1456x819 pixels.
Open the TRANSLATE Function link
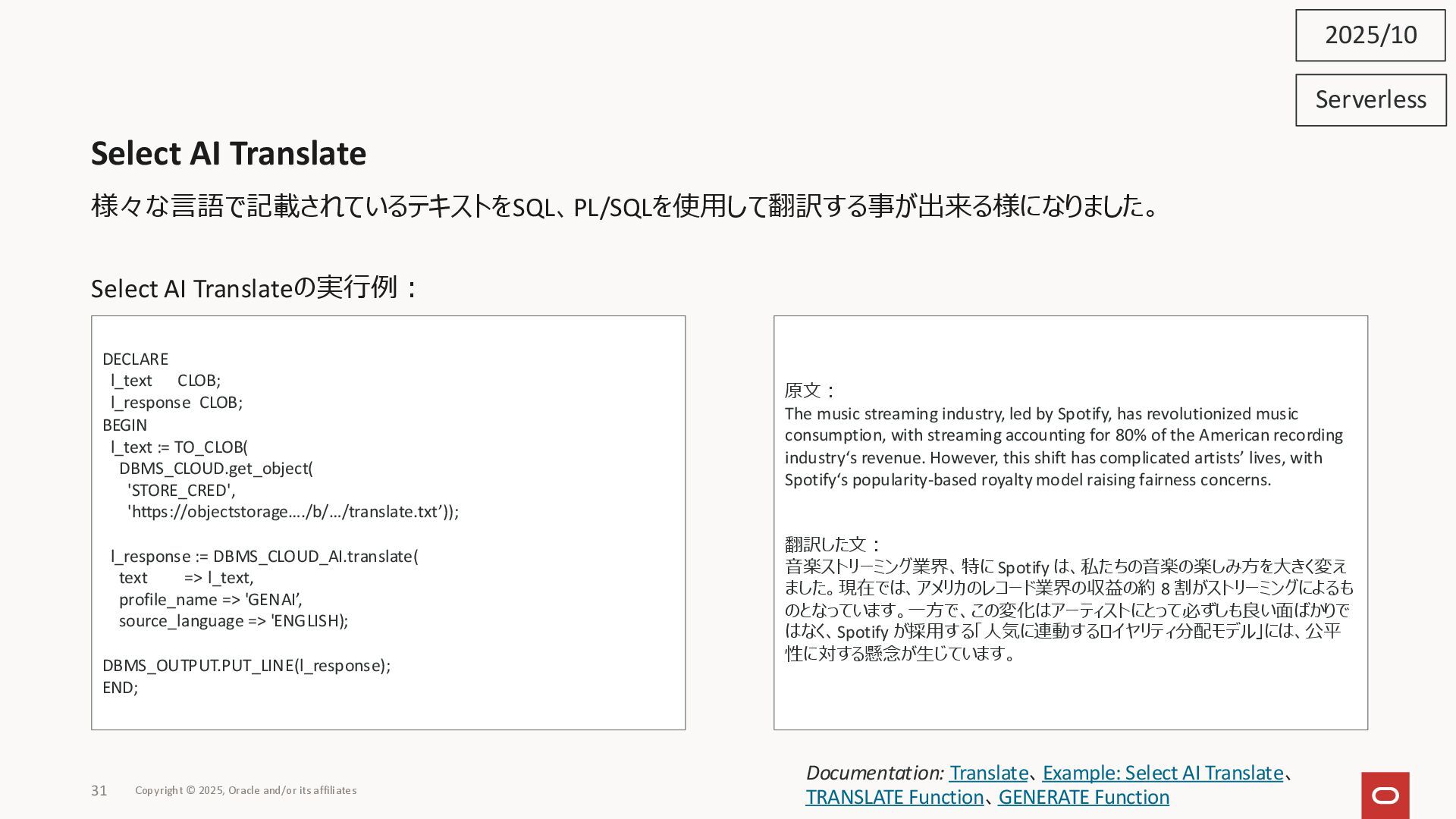[894, 797]
